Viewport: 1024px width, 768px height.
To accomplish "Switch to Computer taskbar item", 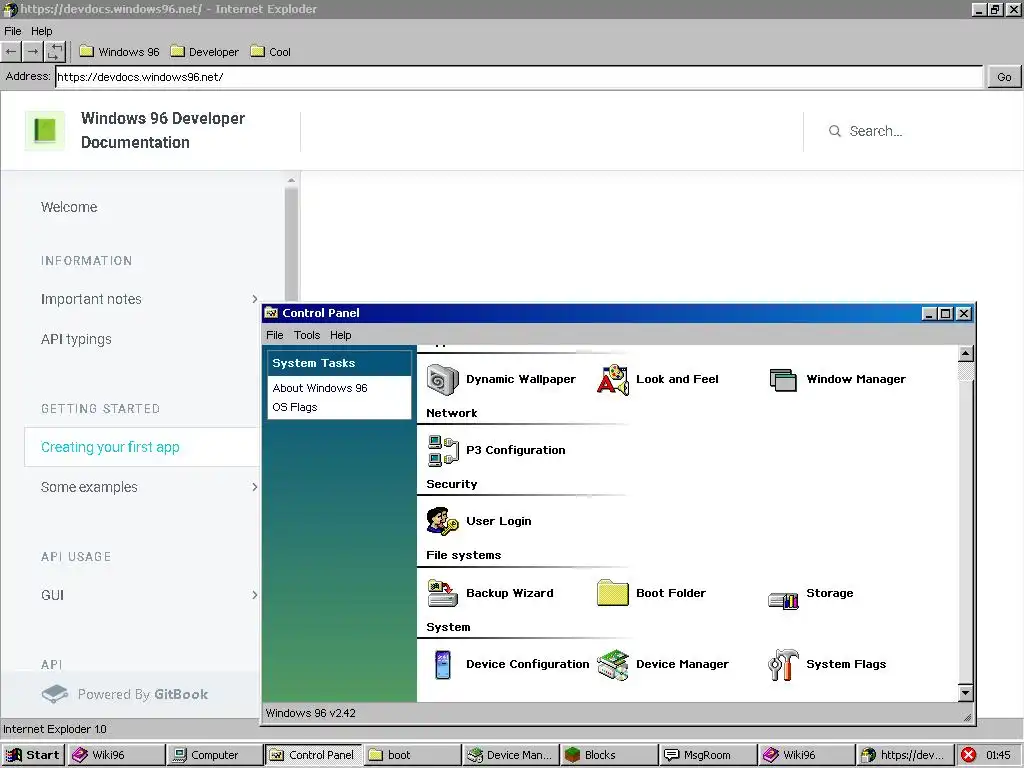I will pos(214,755).
